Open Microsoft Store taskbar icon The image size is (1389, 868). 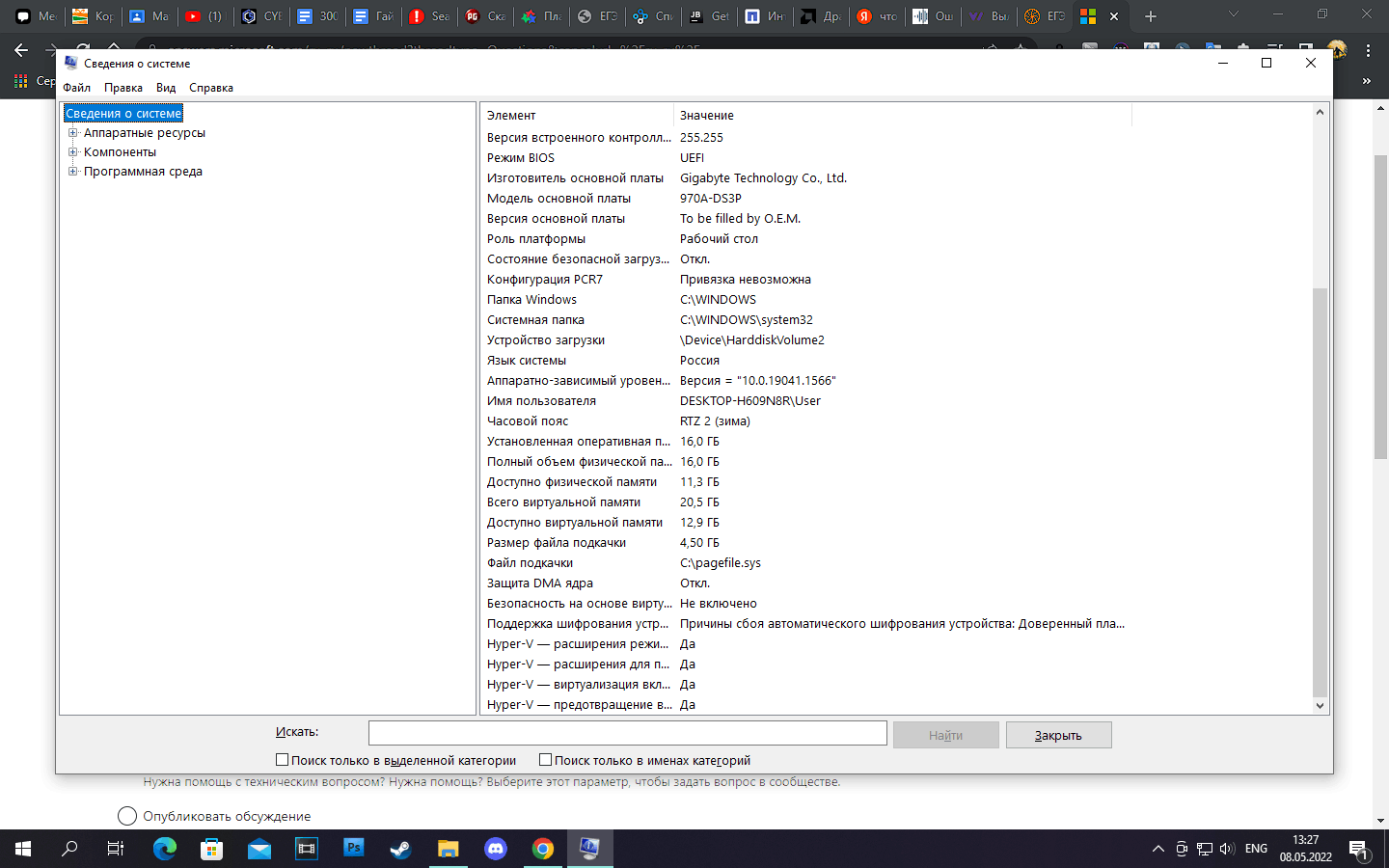point(211,849)
